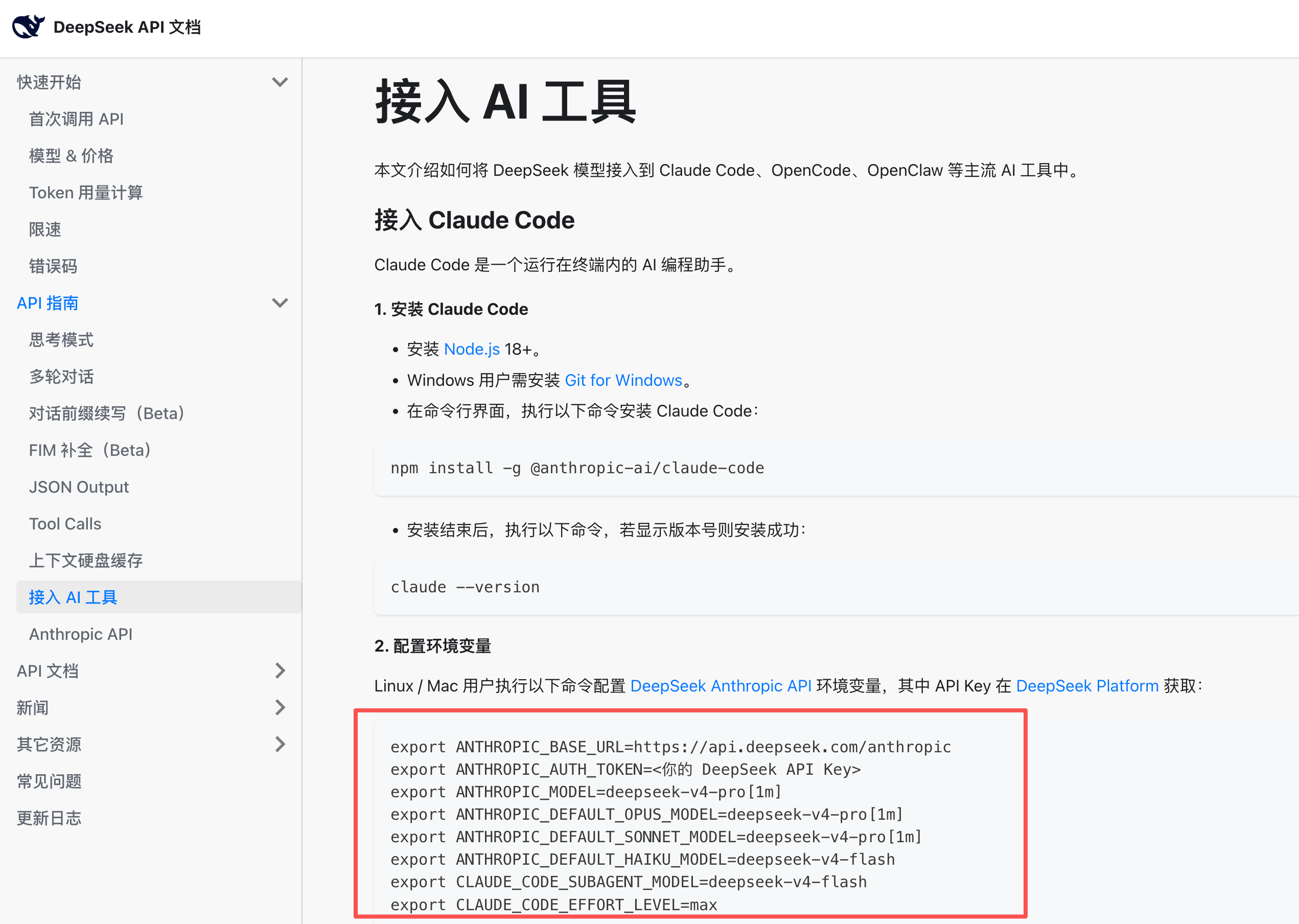Viewport: 1299px width, 924px height.
Task: Expand the API 文档 section arrow
Action: pyautogui.click(x=280, y=671)
